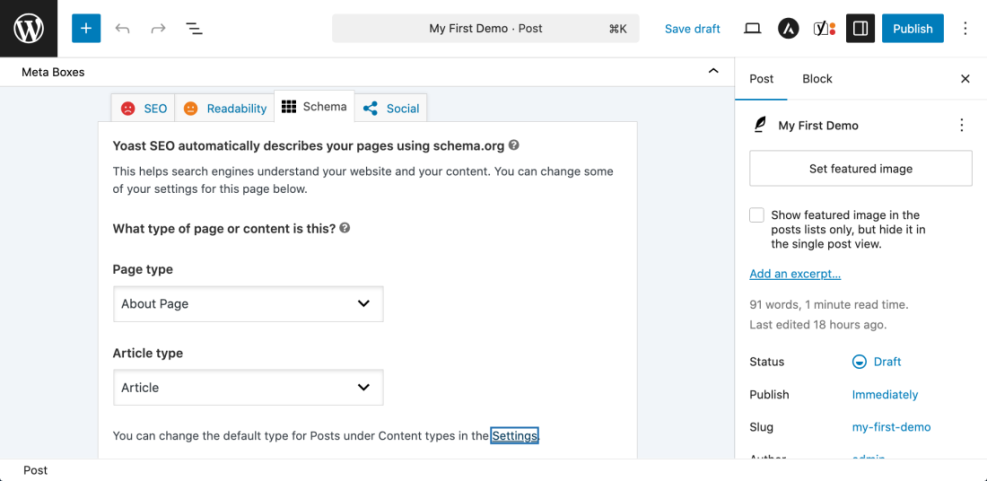Edit the my-first-demo slug

891,427
